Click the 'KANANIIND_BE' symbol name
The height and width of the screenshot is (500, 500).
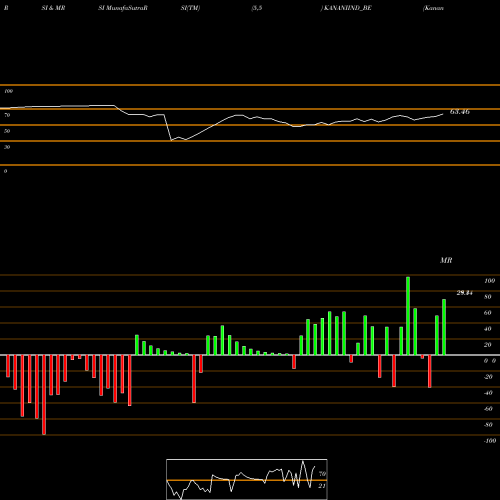[x=348, y=8]
